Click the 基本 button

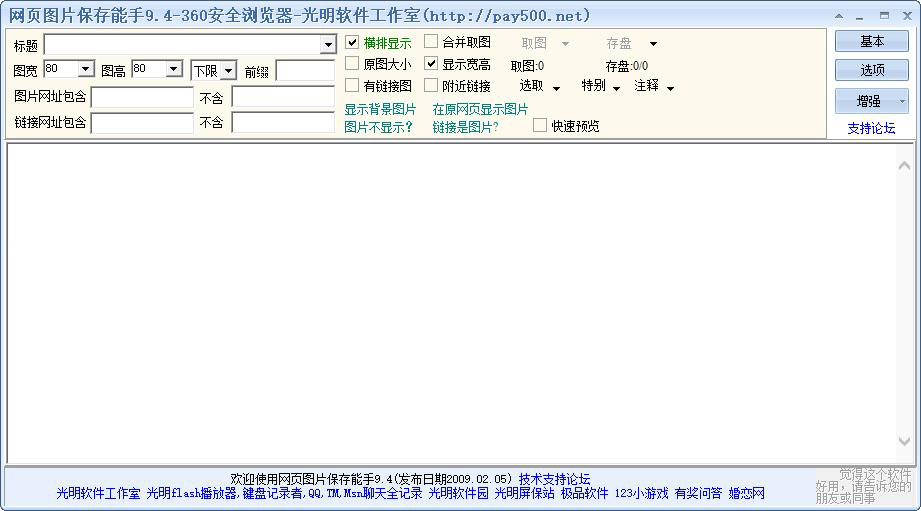point(872,41)
